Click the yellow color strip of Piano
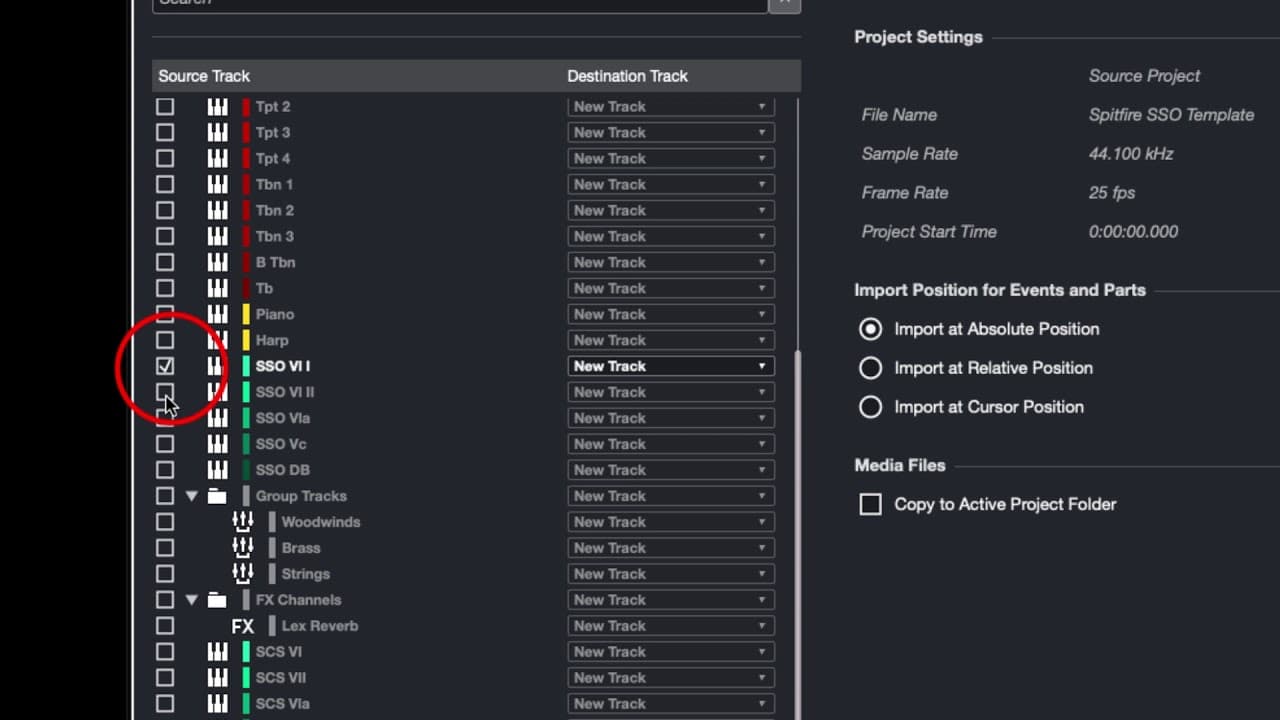 pyautogui.click(x=246, y=314)
